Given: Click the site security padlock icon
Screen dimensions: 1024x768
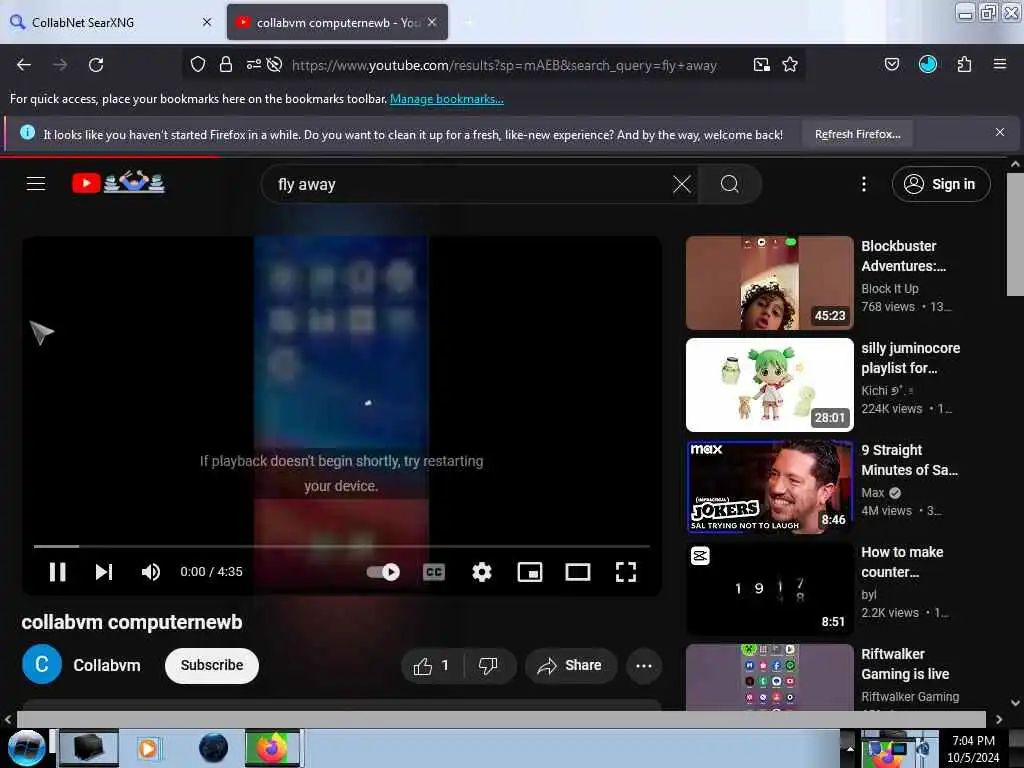Looking at the screenshot, I should click(x=226, y=64).
